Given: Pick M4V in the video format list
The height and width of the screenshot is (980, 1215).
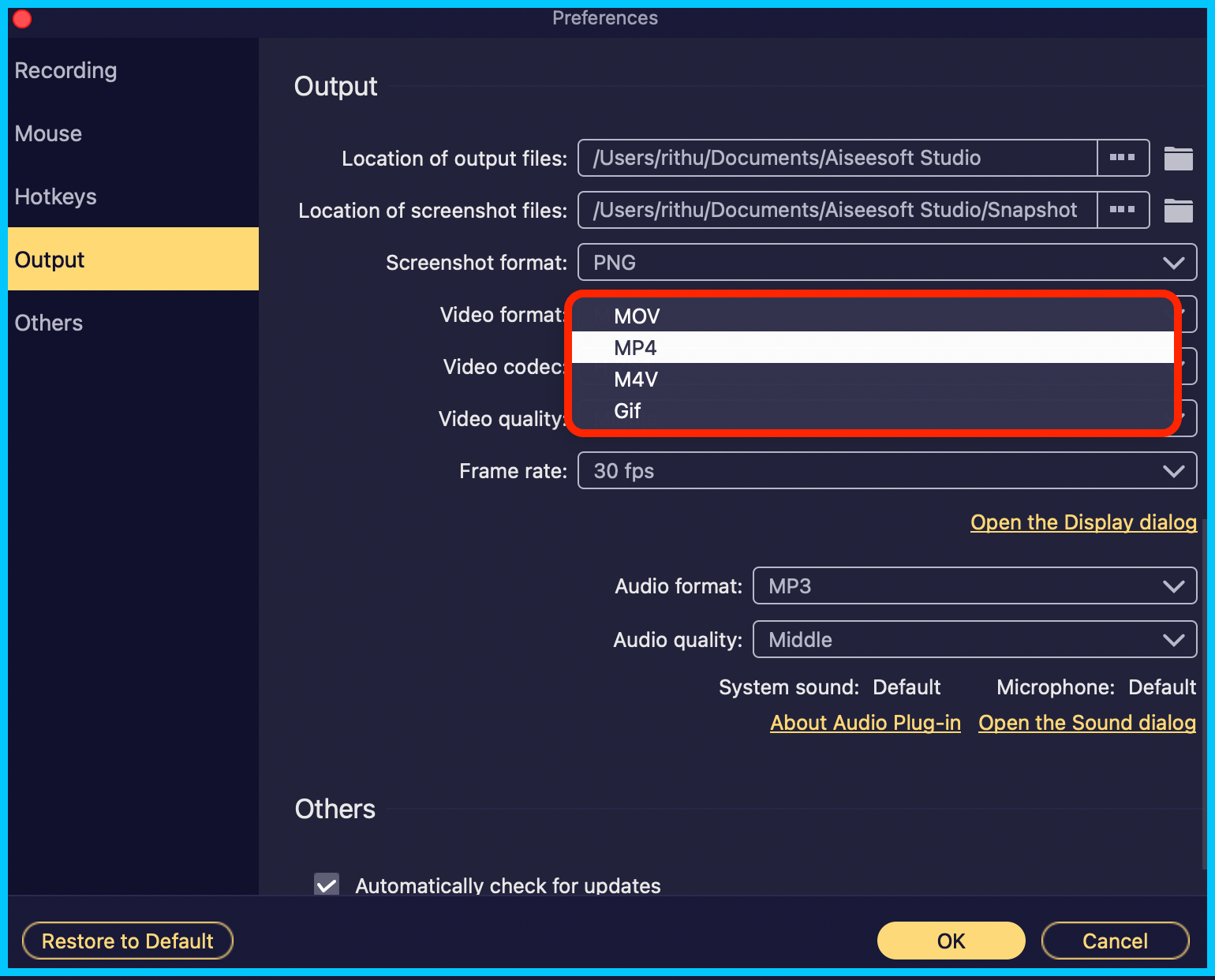Looking at the screenshot, I should click(x=873, y=379).
